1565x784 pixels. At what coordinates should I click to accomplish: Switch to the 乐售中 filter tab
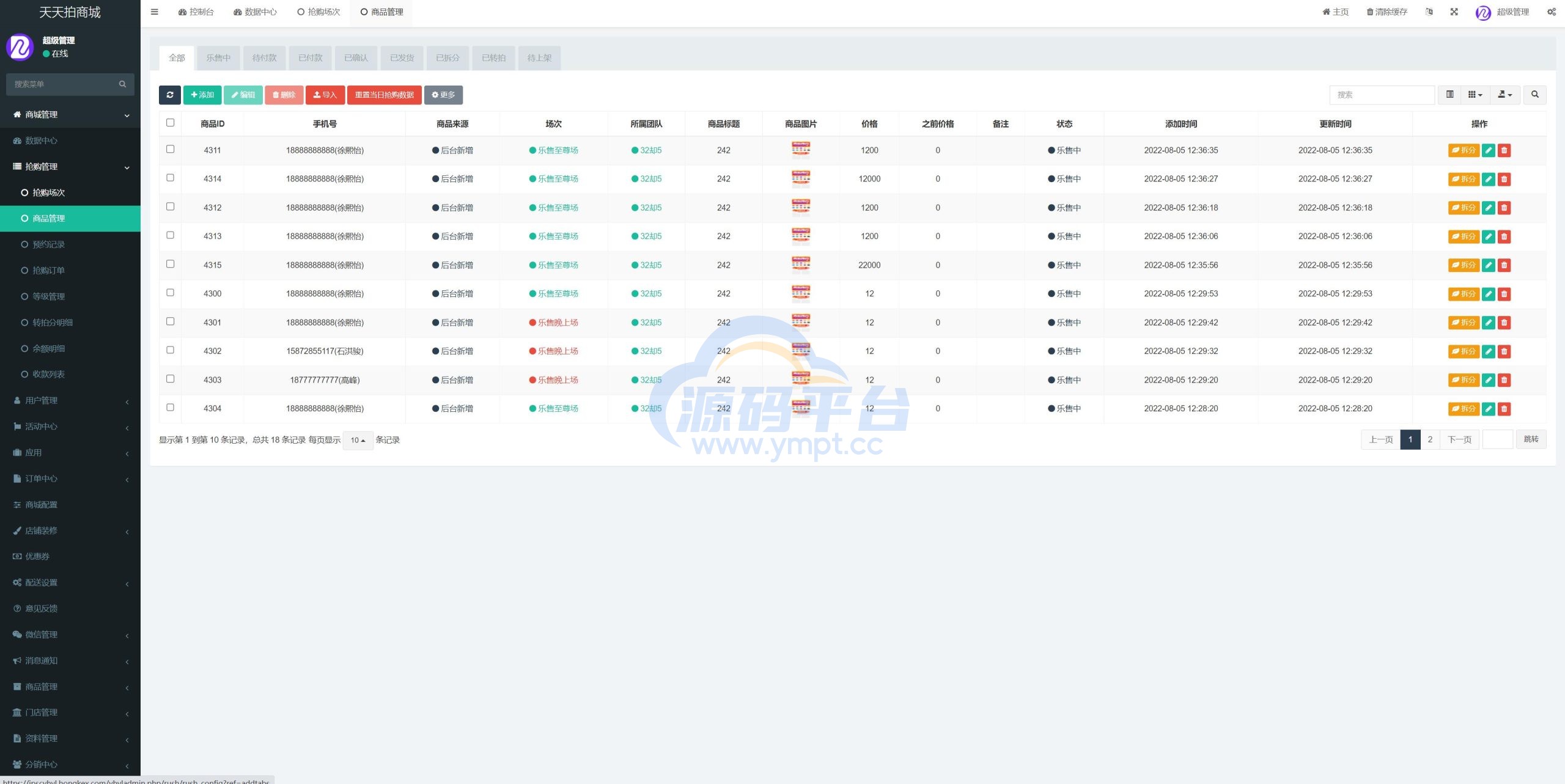218,58
